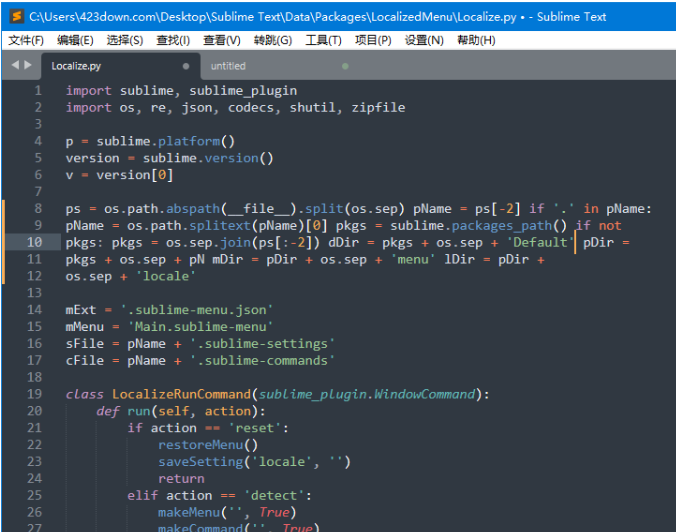Go to previous tab with left arrow
The width and height of the screenshot is (676, 532).
coord(16,65)
